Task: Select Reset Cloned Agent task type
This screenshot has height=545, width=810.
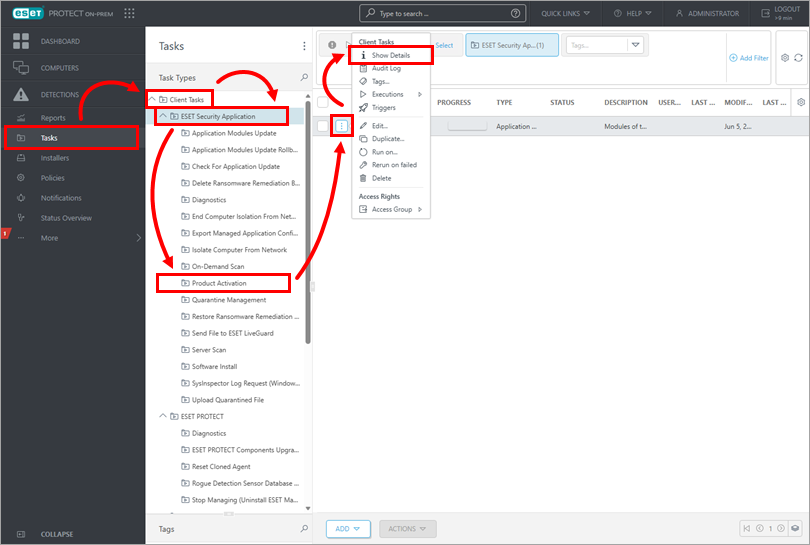Action: click(x=221, y=466)
